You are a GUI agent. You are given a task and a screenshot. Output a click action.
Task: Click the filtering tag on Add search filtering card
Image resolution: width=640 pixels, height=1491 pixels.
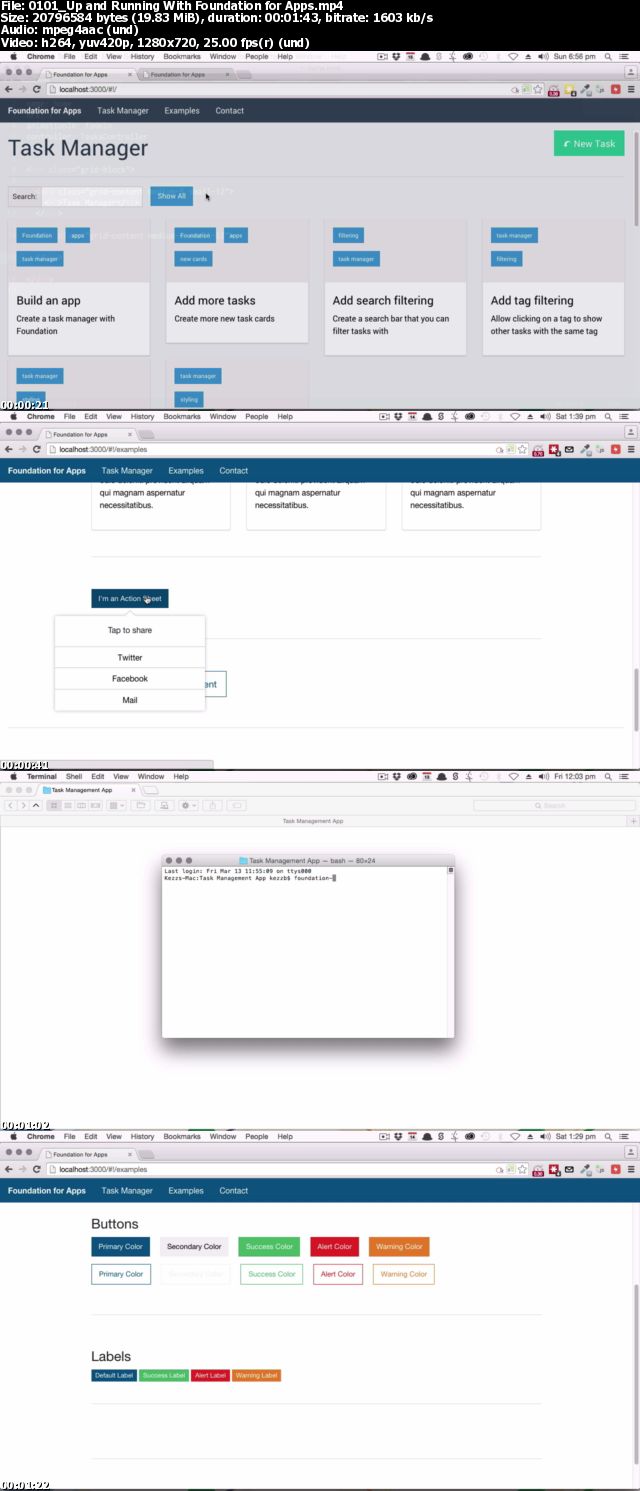pos(348,235)
